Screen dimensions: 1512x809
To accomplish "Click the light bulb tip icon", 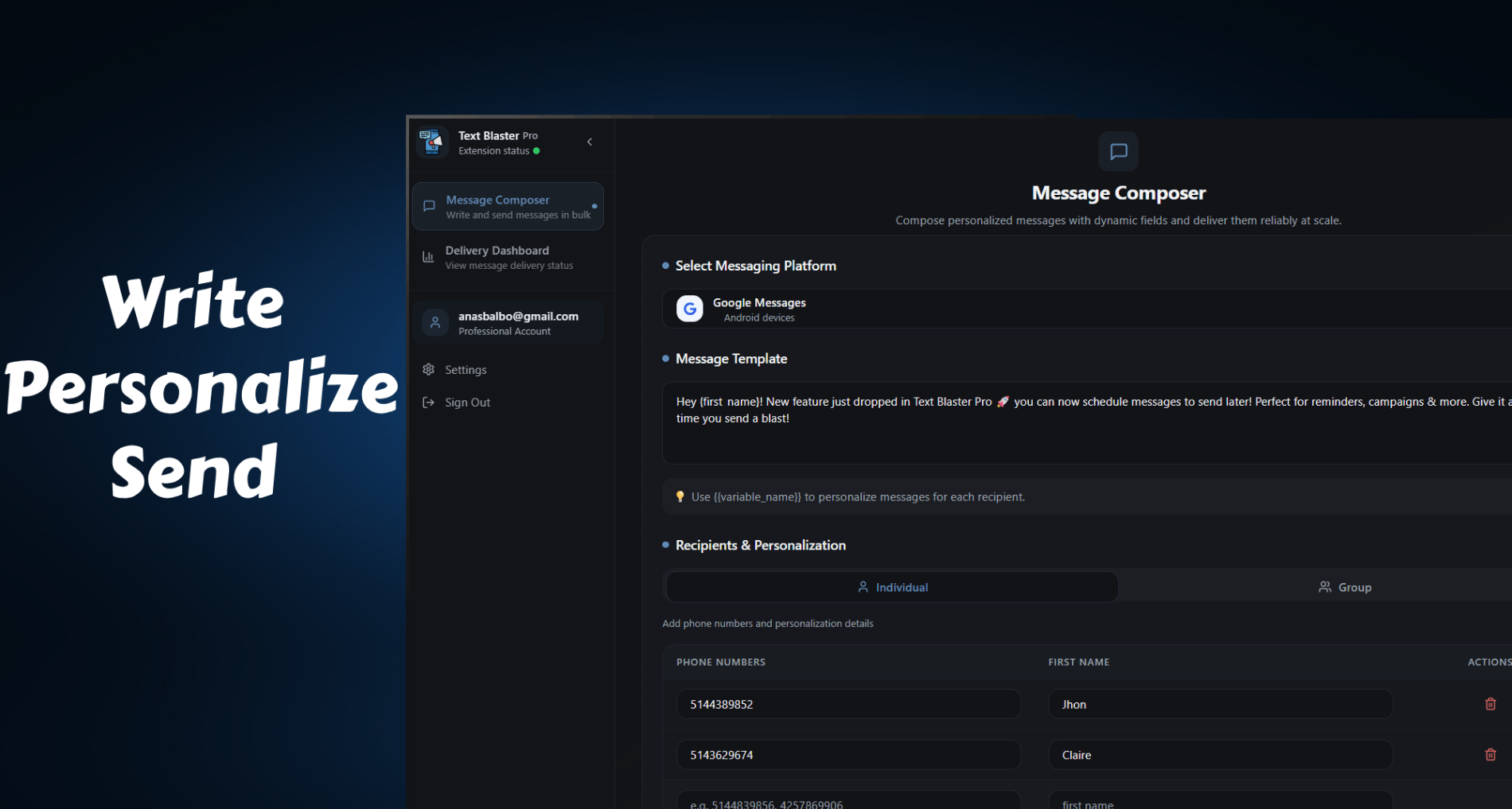I will 680,496.
